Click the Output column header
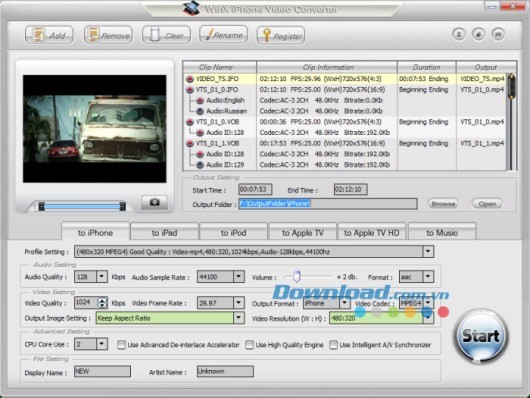Image resolution: width=530 pixels, height=398 pixels. (486, 67)
